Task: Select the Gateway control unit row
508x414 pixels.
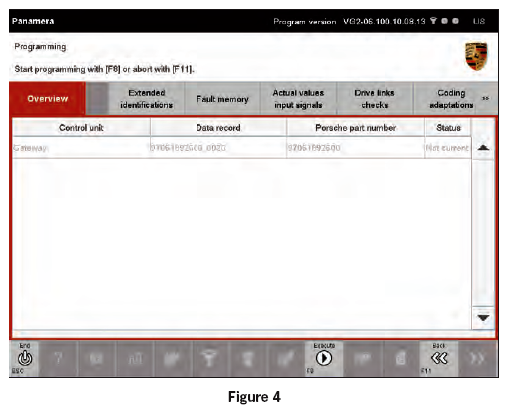Action: [x=242, y=148]
